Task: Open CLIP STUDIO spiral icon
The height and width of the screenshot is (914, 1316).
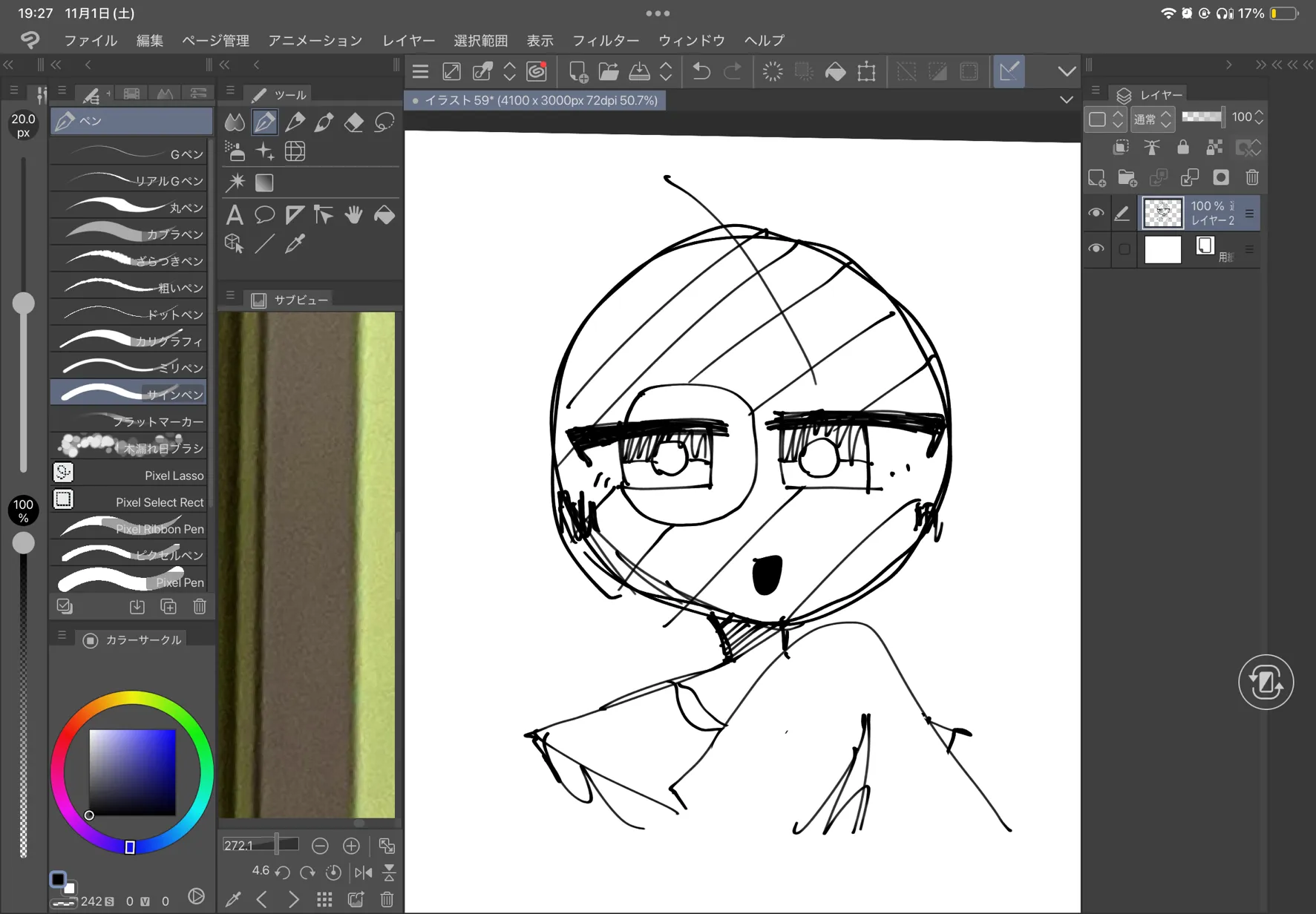Action: pos(536,71)
